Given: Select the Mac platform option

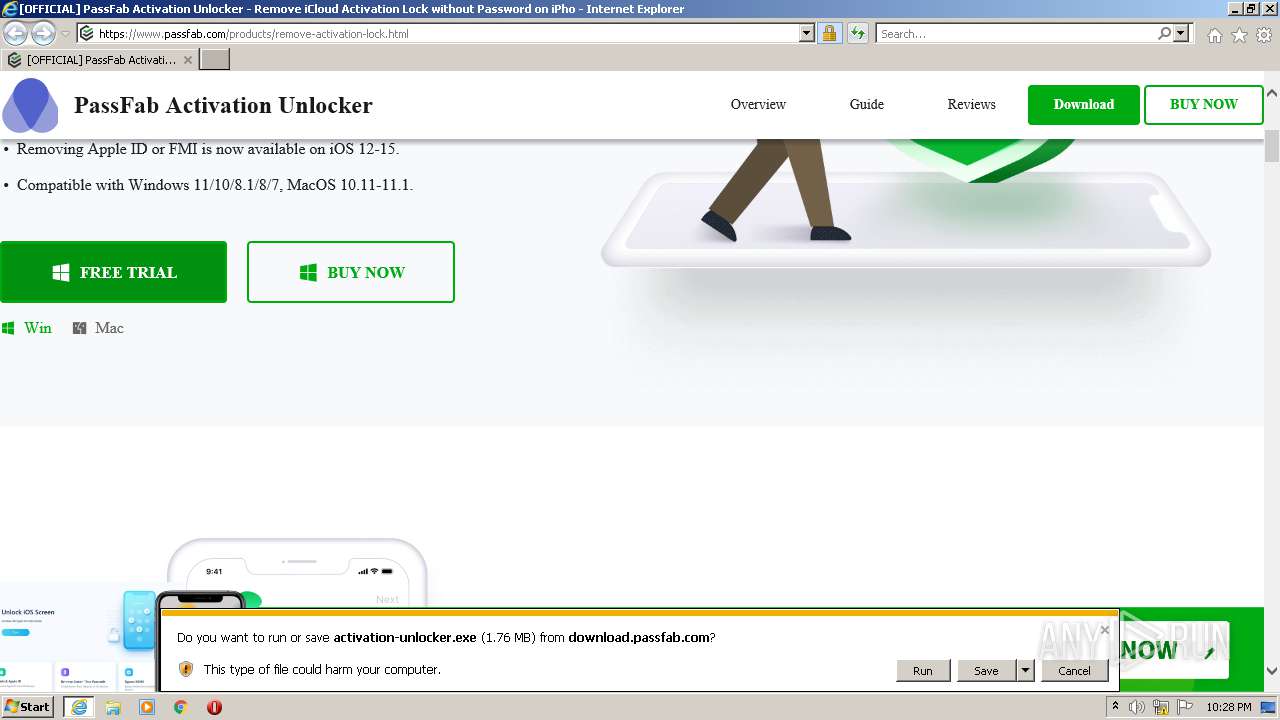Looking at the screenshot, I should 98,328.
